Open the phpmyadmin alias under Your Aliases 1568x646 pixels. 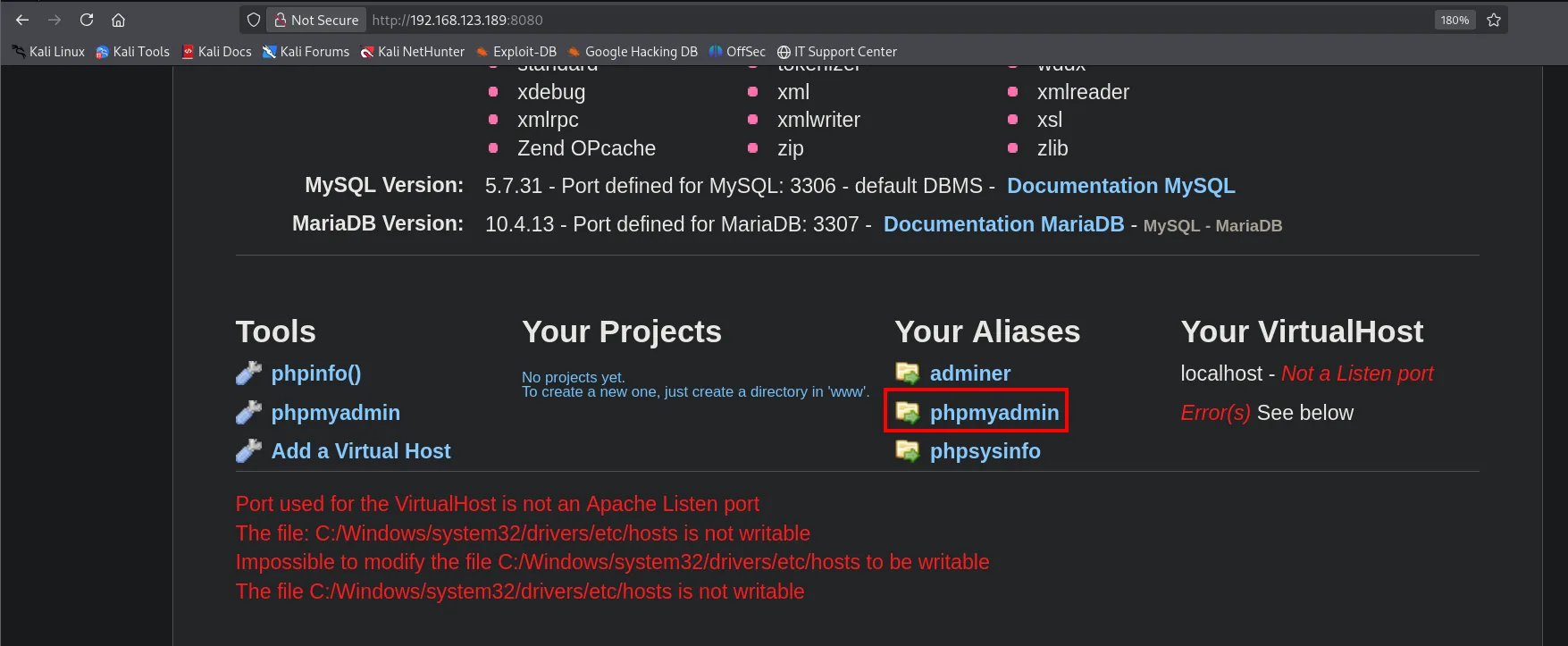point(994,413)
